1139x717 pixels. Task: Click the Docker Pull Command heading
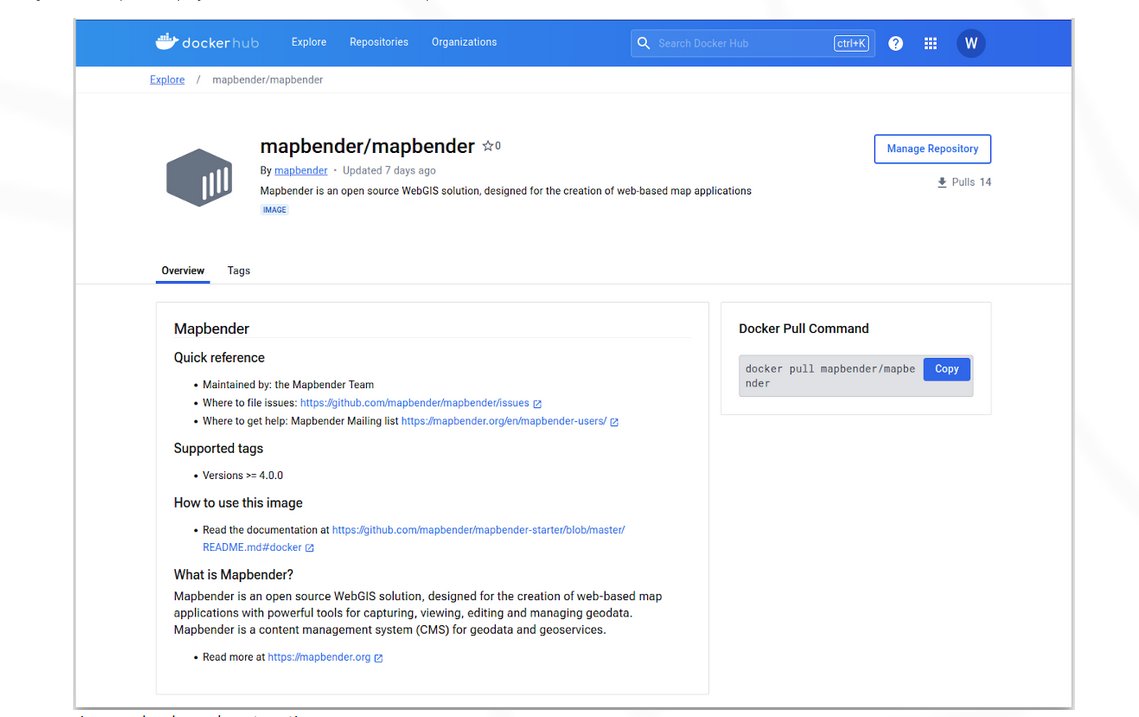click(804, 329)
